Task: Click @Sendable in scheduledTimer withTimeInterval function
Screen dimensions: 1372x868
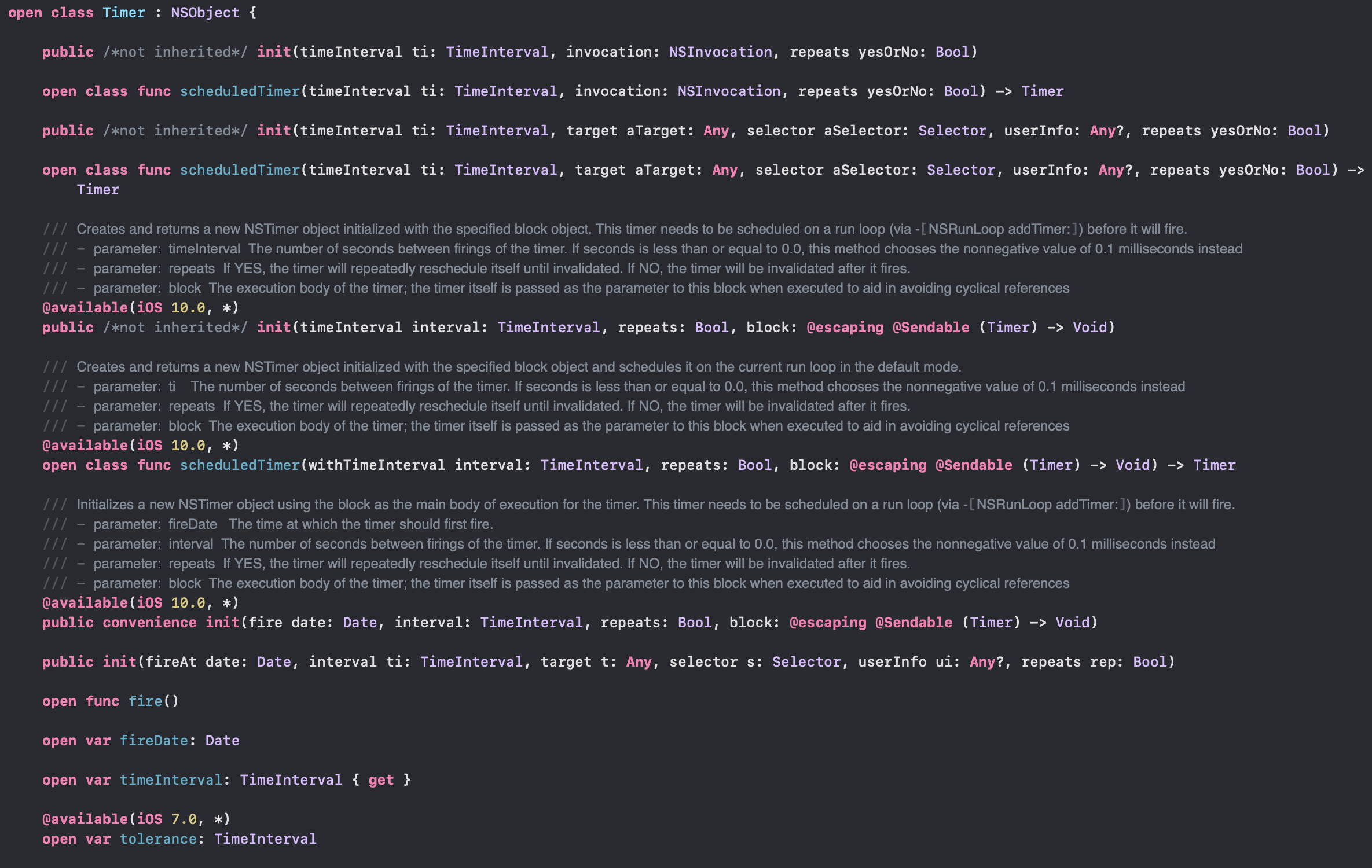Action: [x=974, y=465]
